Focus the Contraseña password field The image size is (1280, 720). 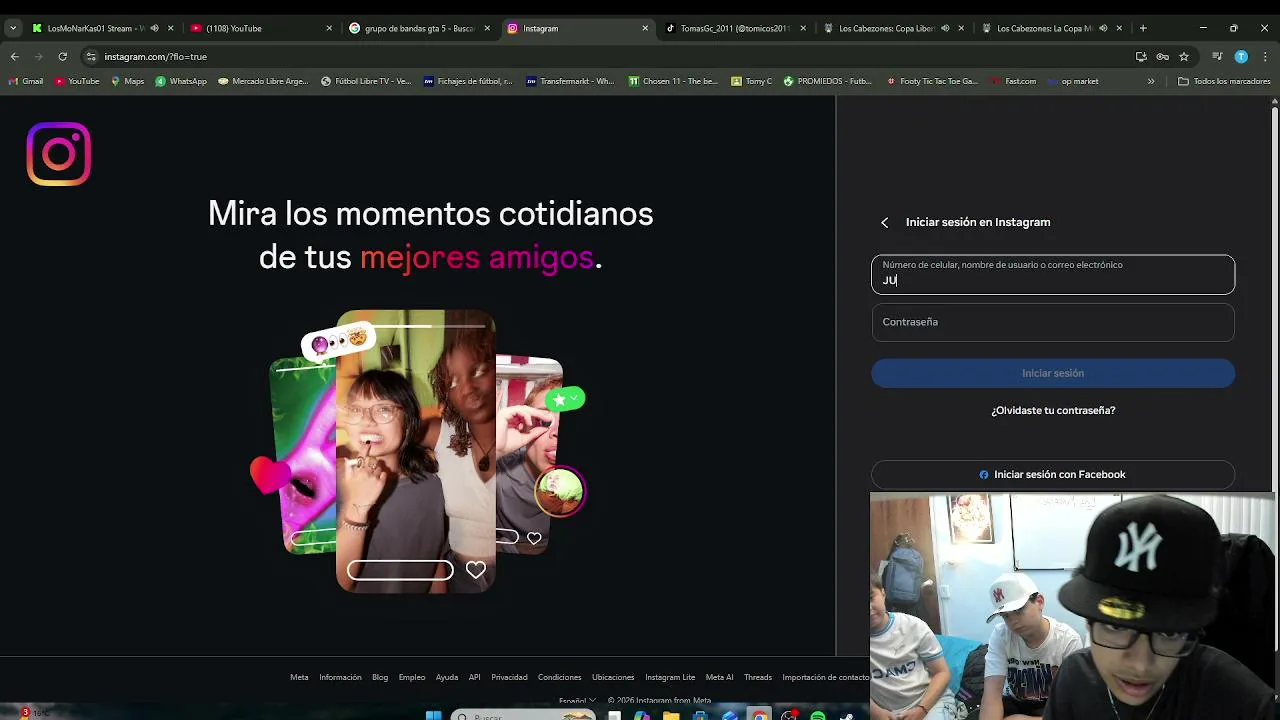coord(1053,322)
